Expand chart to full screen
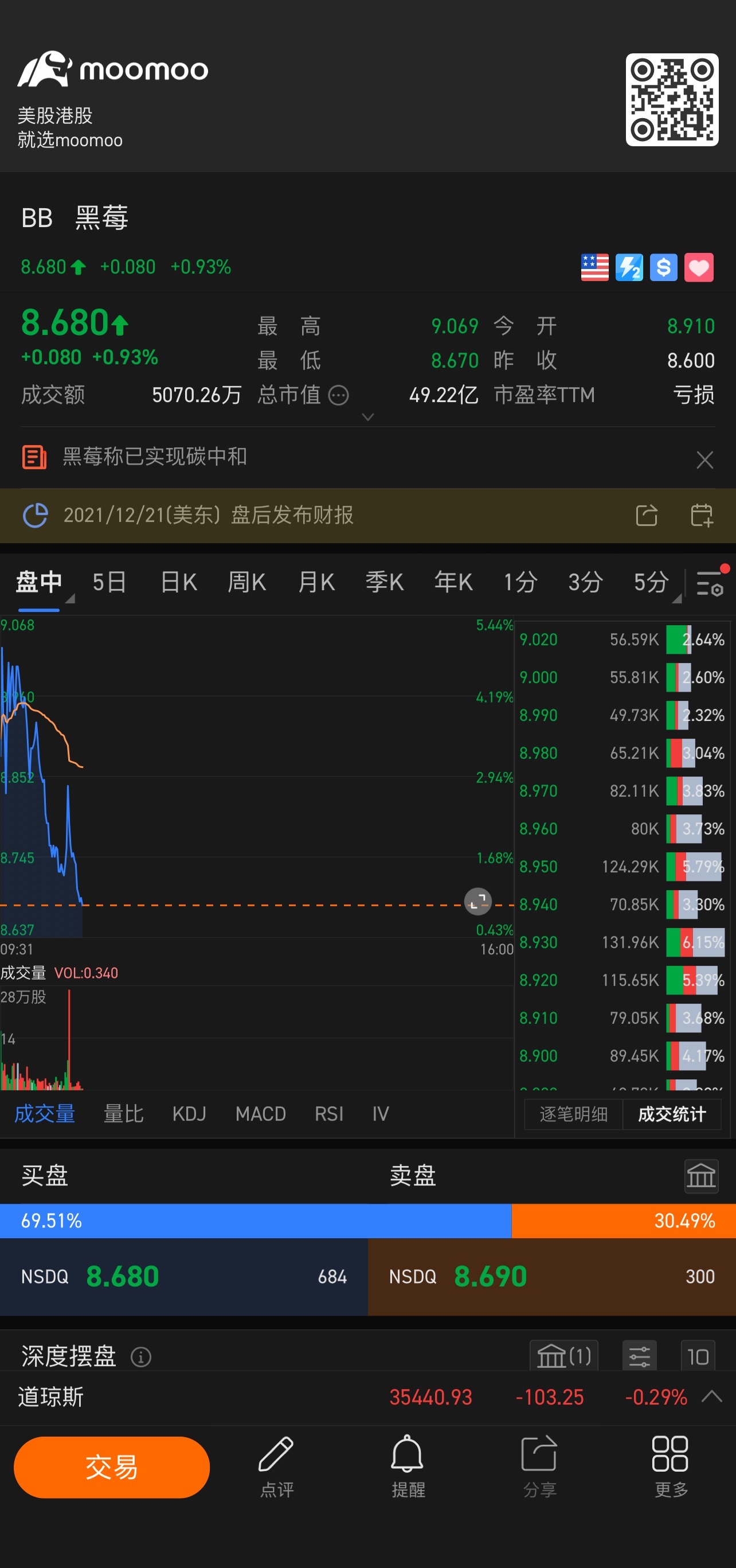This screenshot has height=1568, width=736. [477, 901]
